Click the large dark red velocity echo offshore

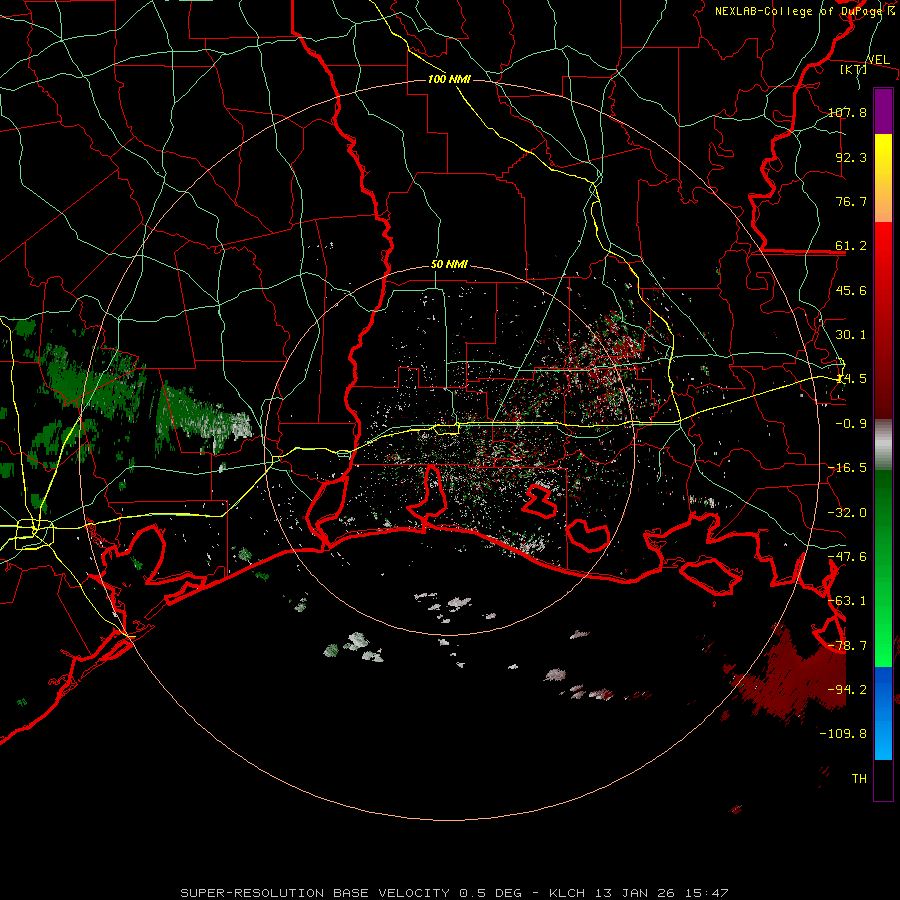(795, 677)
